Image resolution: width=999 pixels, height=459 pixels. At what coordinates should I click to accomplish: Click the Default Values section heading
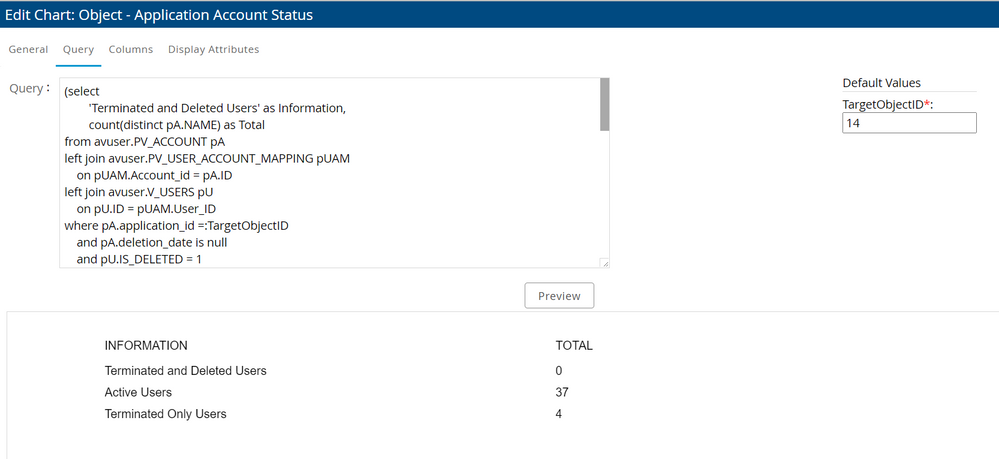(881, 83)
